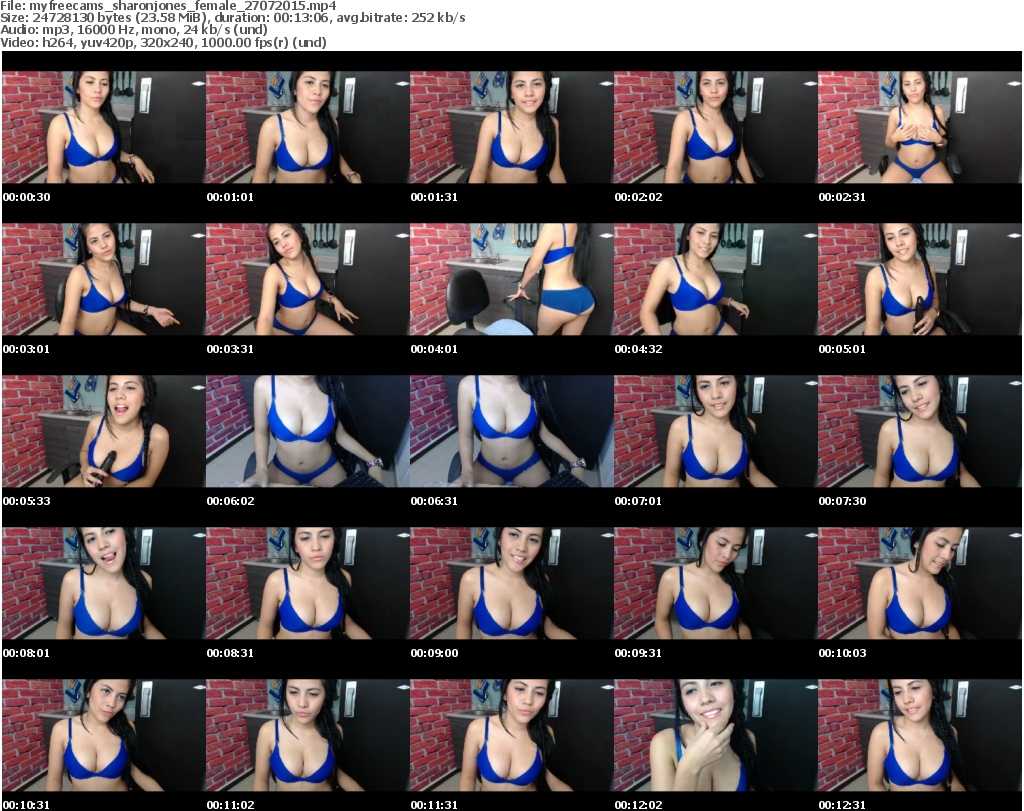
Task: Click the thumbnail at 00:09:31
Action: click(715, 583)
